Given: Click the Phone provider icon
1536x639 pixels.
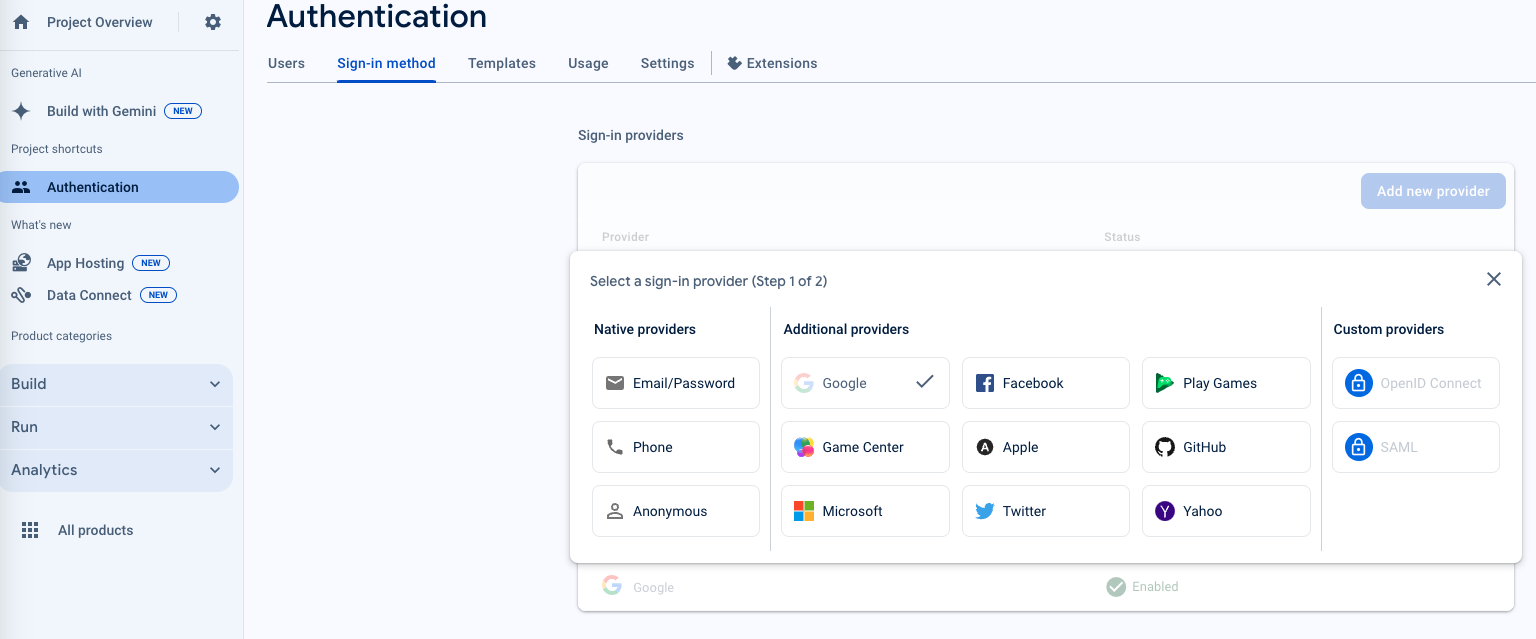Looking at the screenshot, I should pos(615,447).
